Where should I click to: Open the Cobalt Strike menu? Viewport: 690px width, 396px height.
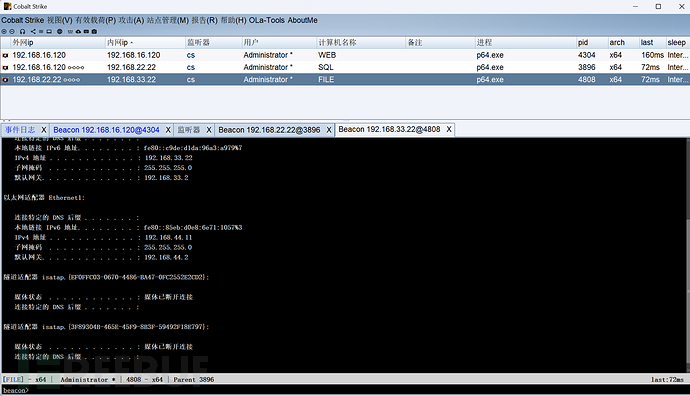tap(22, 20)
